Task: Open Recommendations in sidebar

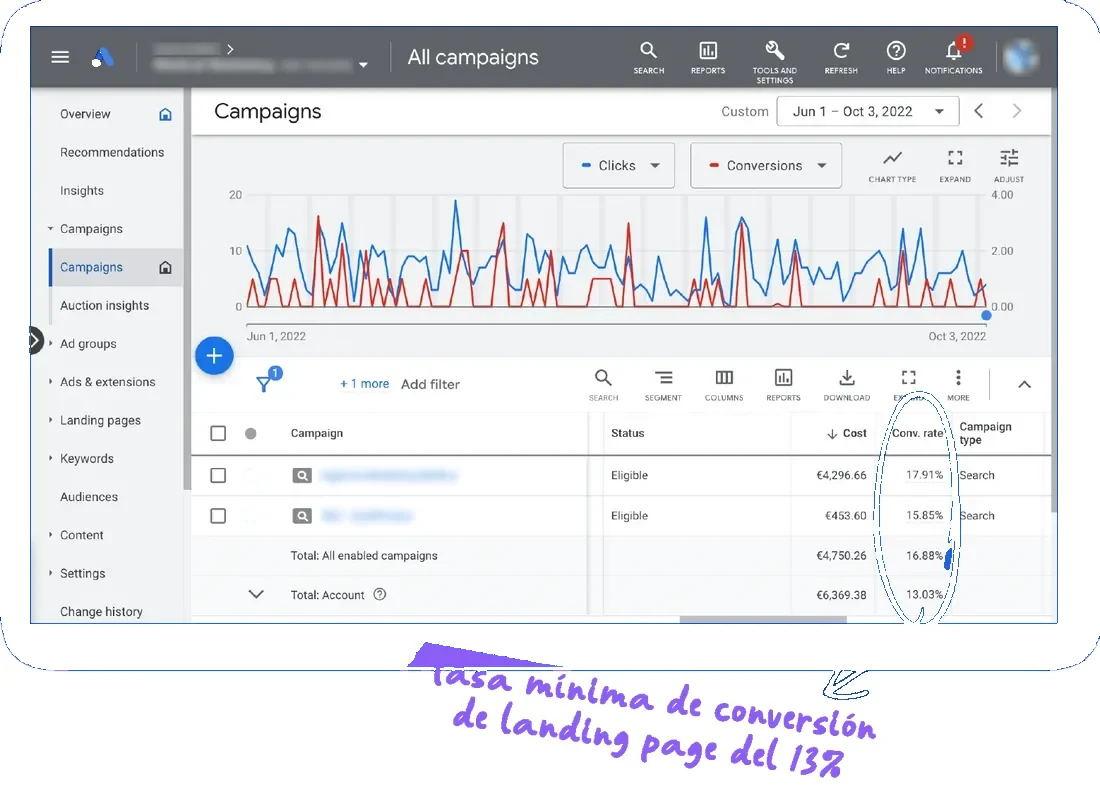Action: [x=112, y=152]
